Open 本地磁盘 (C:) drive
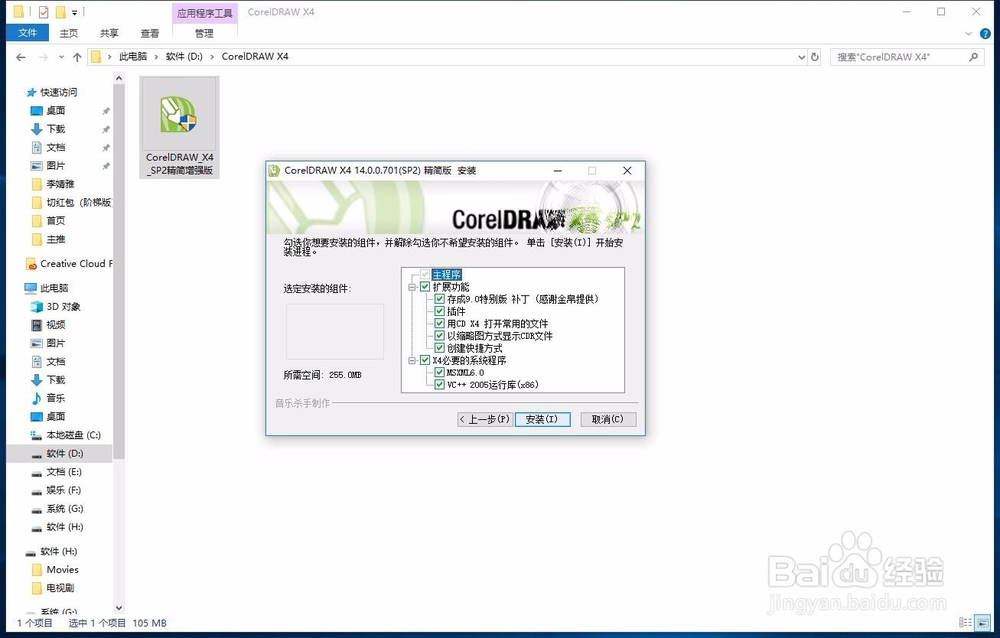The image size is (1000, 638). pos(73,435)
